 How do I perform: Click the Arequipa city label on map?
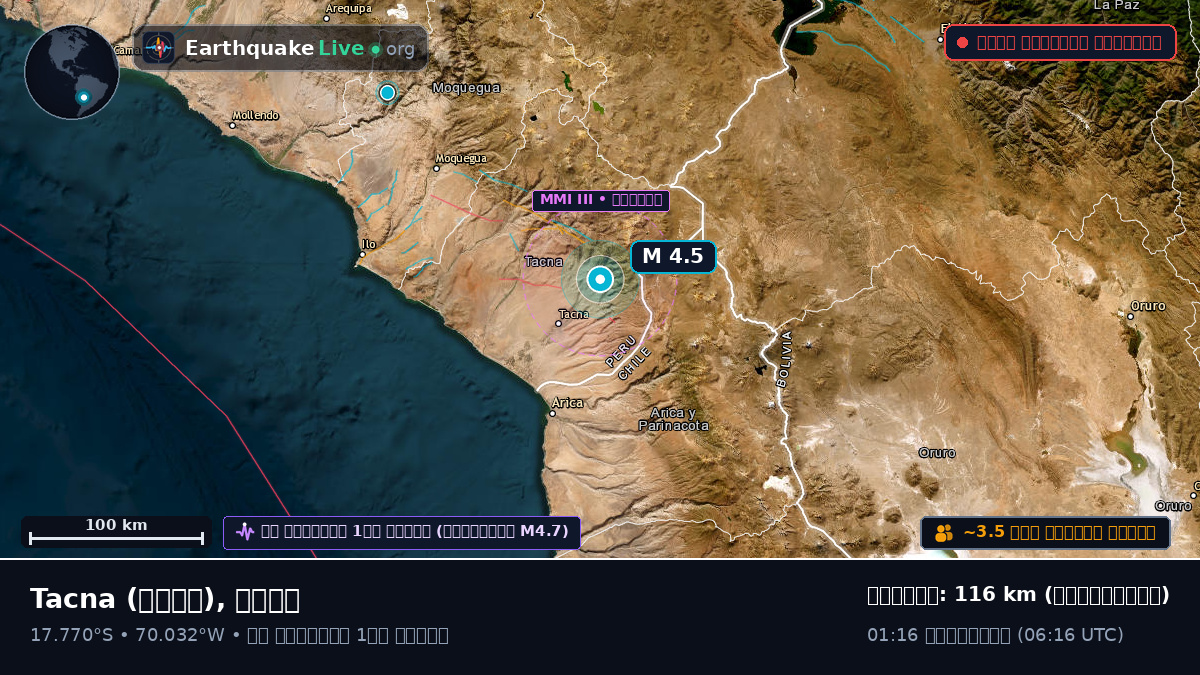pyautogui.click(x=349, y=8)
